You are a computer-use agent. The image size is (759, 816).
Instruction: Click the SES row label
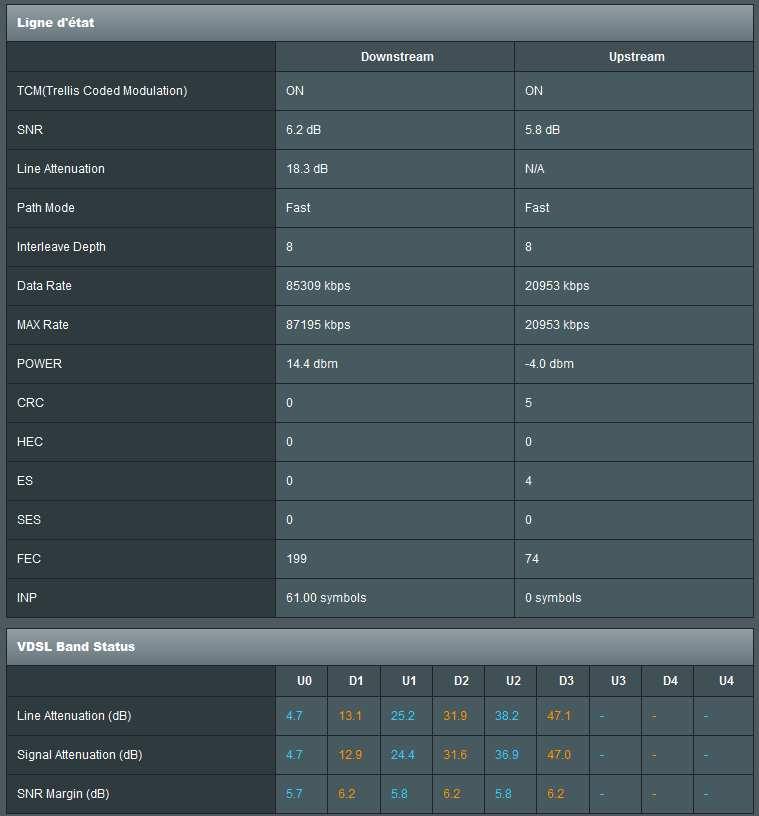[29, 520]
